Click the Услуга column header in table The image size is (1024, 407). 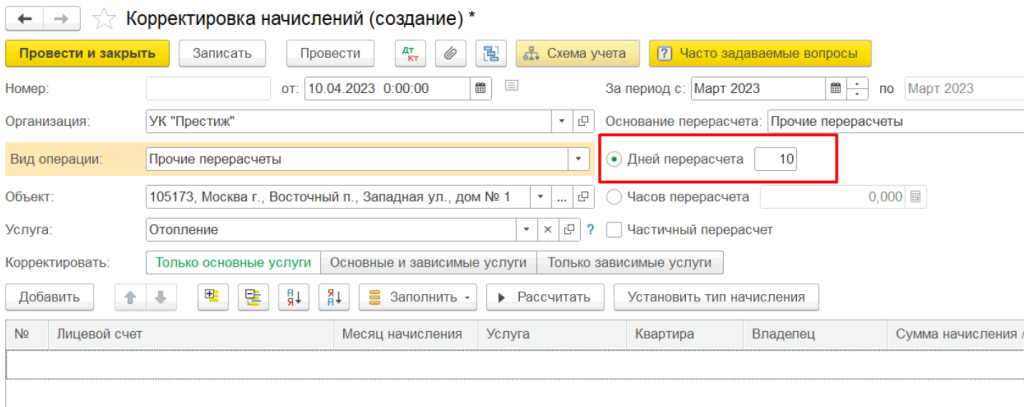[x=552, y=334]
